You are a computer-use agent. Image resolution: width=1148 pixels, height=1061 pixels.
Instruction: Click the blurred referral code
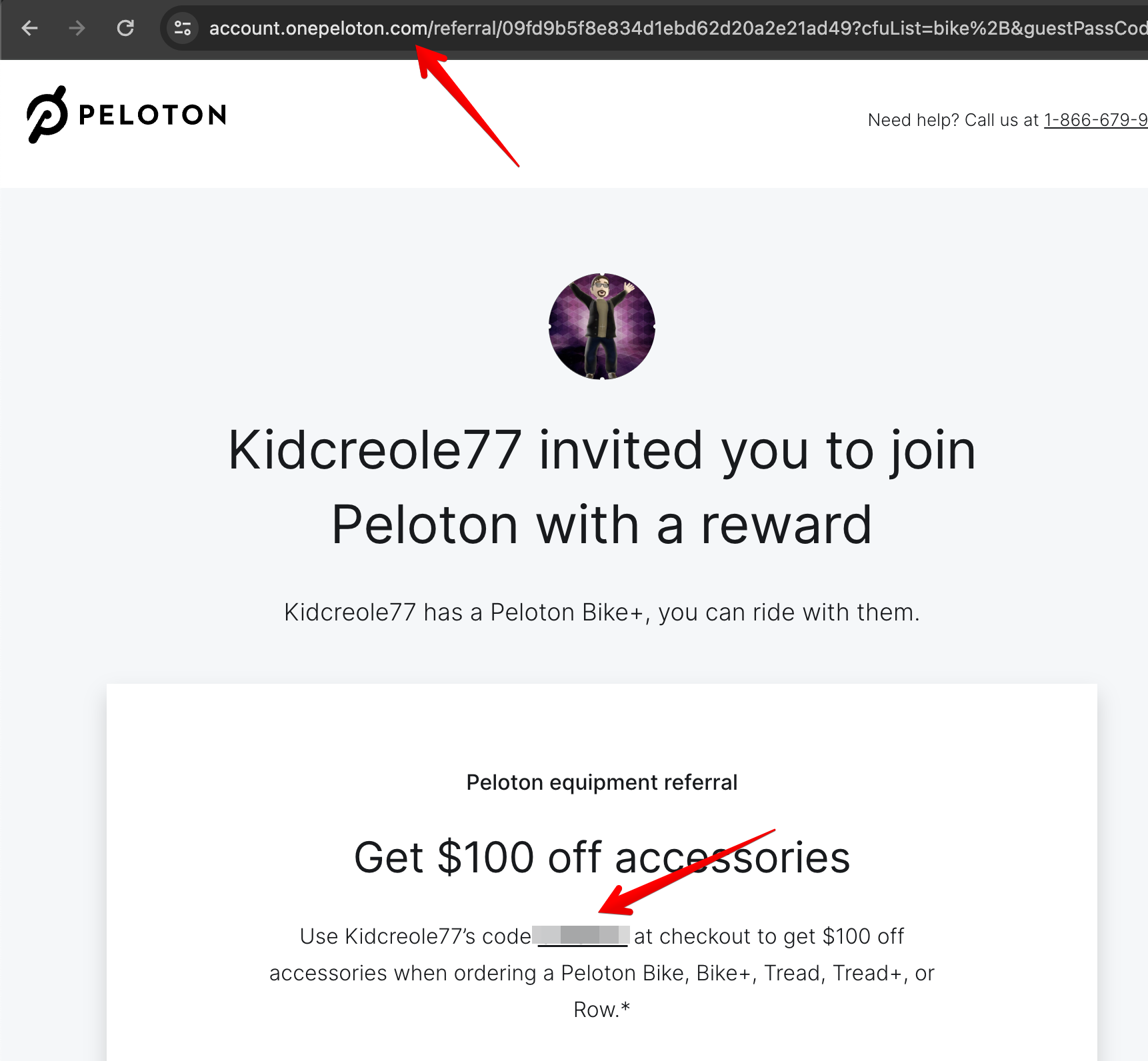pyautogui.click(x=582, y=936)
